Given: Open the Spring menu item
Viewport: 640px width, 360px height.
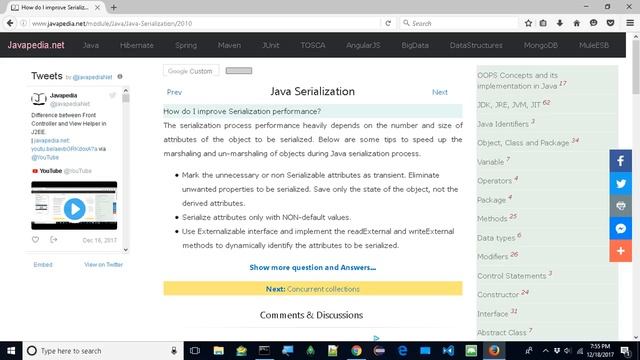Looking at the screenshot, I should pyautogui.click(x=186, y=45).
